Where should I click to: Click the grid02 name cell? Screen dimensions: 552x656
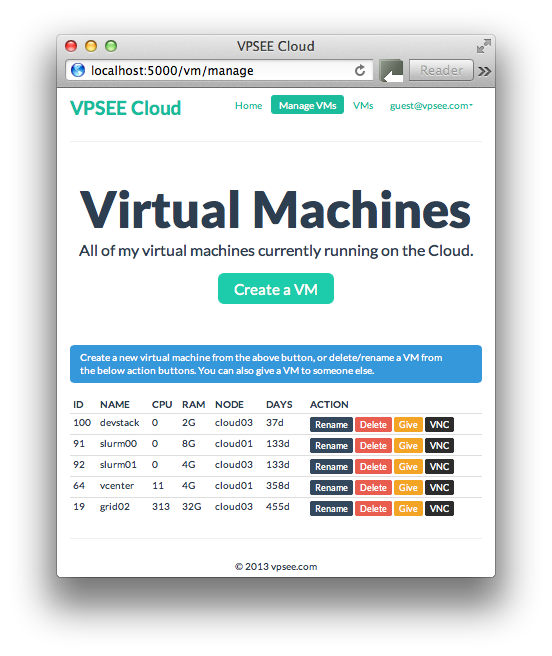[x=115, y=507]
